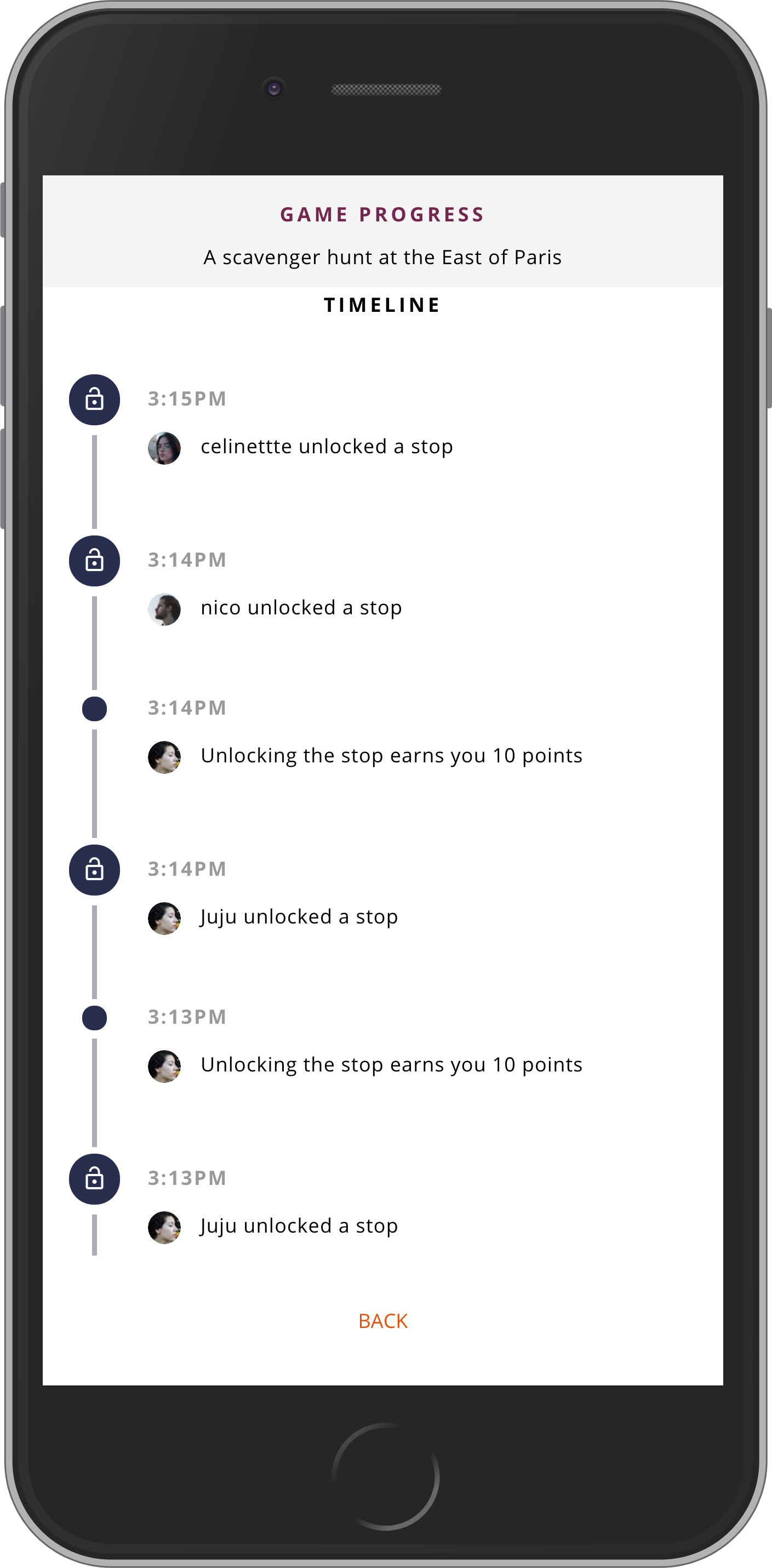Click the 3:15PM timestamp label
The image size is (772, 1568).
(x=187, y=398)
